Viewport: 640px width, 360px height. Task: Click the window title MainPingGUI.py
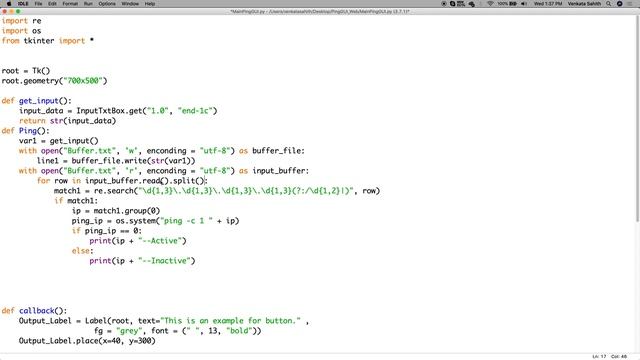[320, 11]
